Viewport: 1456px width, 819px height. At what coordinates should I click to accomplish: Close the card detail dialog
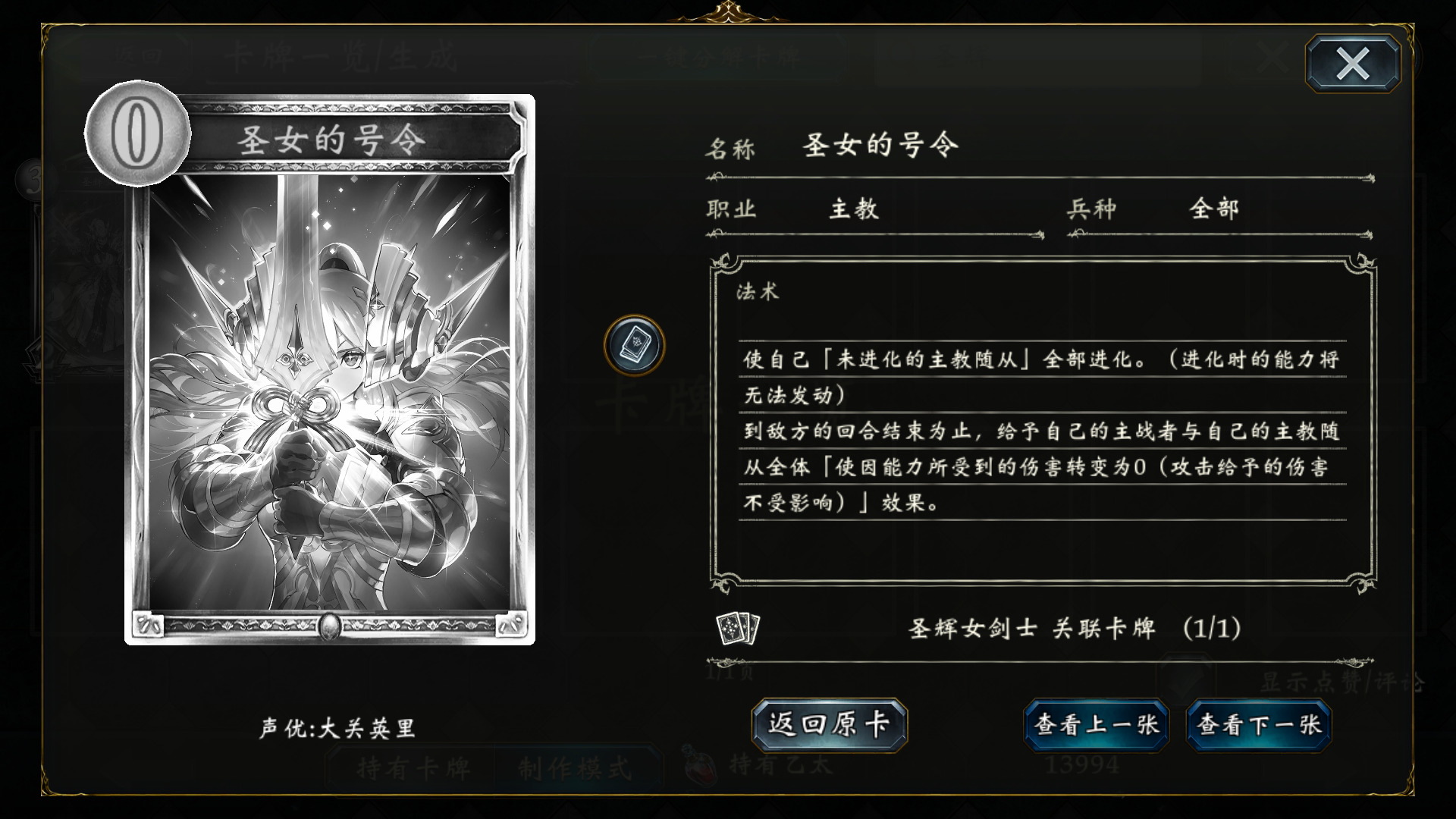1353,64
